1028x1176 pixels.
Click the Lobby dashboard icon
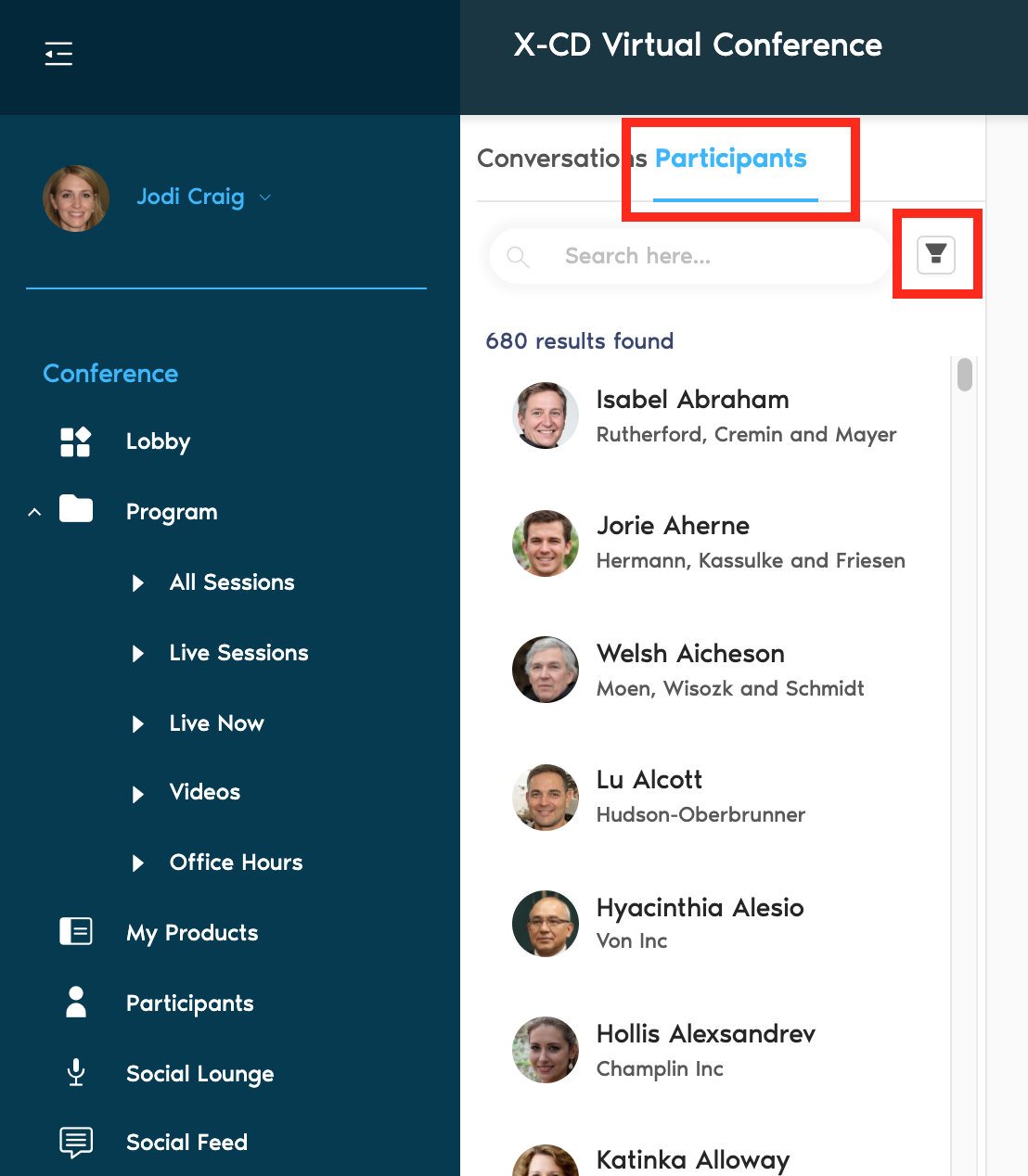point(75,441)
